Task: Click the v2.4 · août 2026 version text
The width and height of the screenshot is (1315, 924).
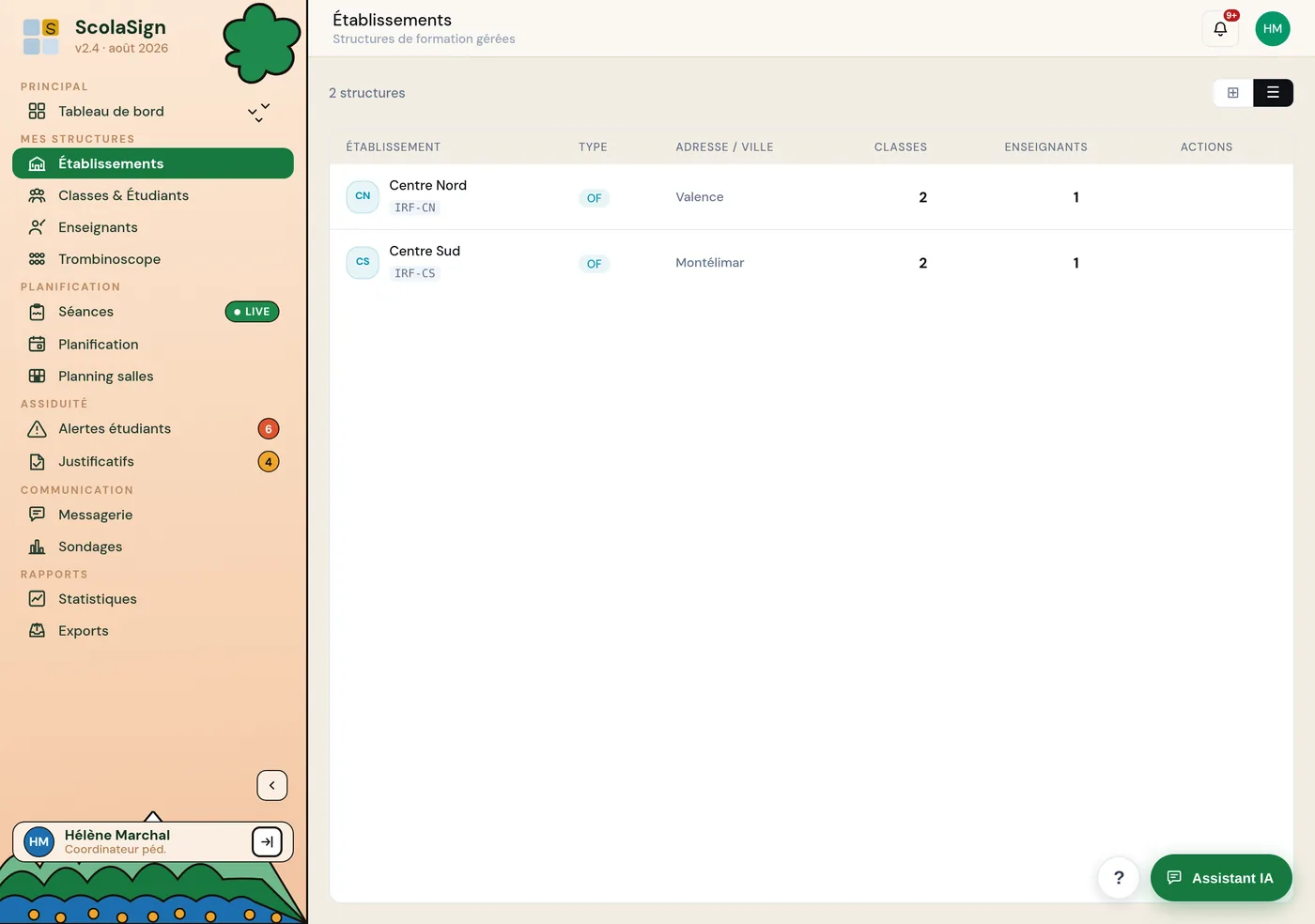Action: [x=121, y=49]
